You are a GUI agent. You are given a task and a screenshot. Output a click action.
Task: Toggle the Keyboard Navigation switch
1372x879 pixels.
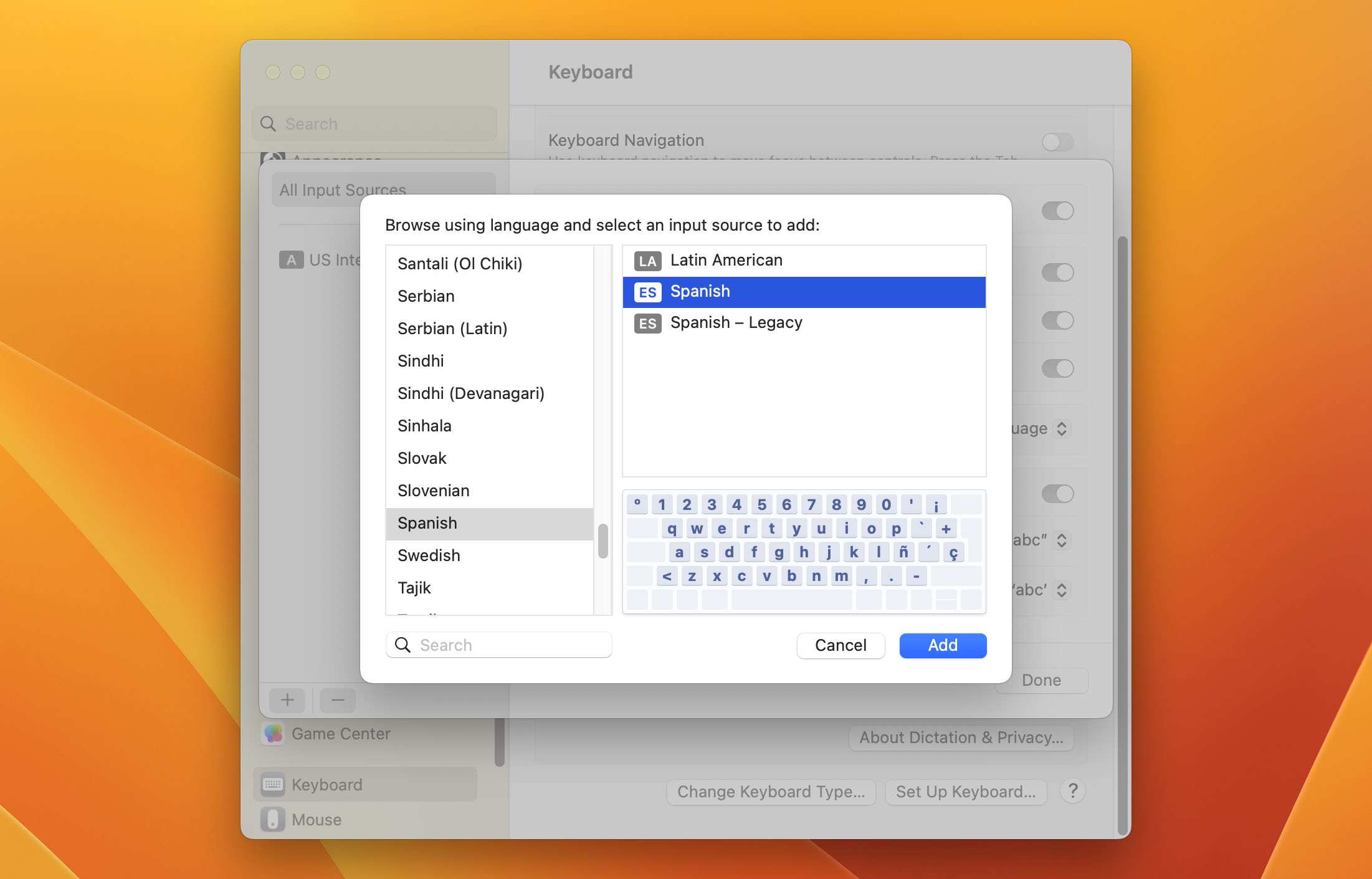pyautogui.click(x=1057, y=142)
